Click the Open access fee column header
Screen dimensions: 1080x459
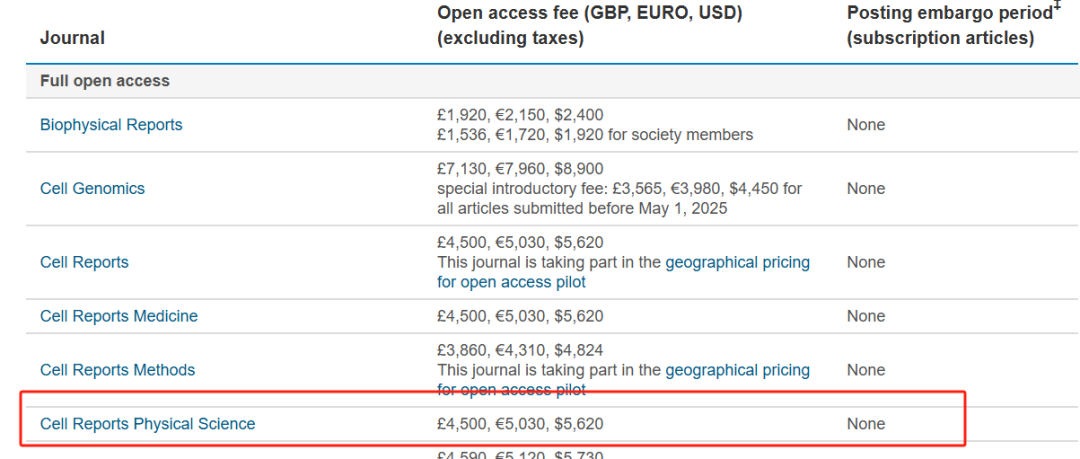click(590, 26)
